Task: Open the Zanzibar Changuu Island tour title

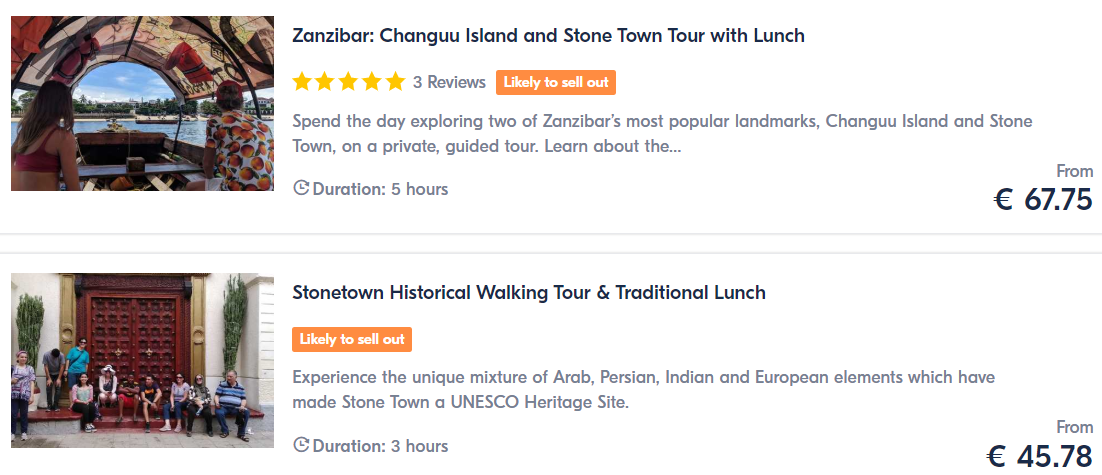Action: [548, 35]
